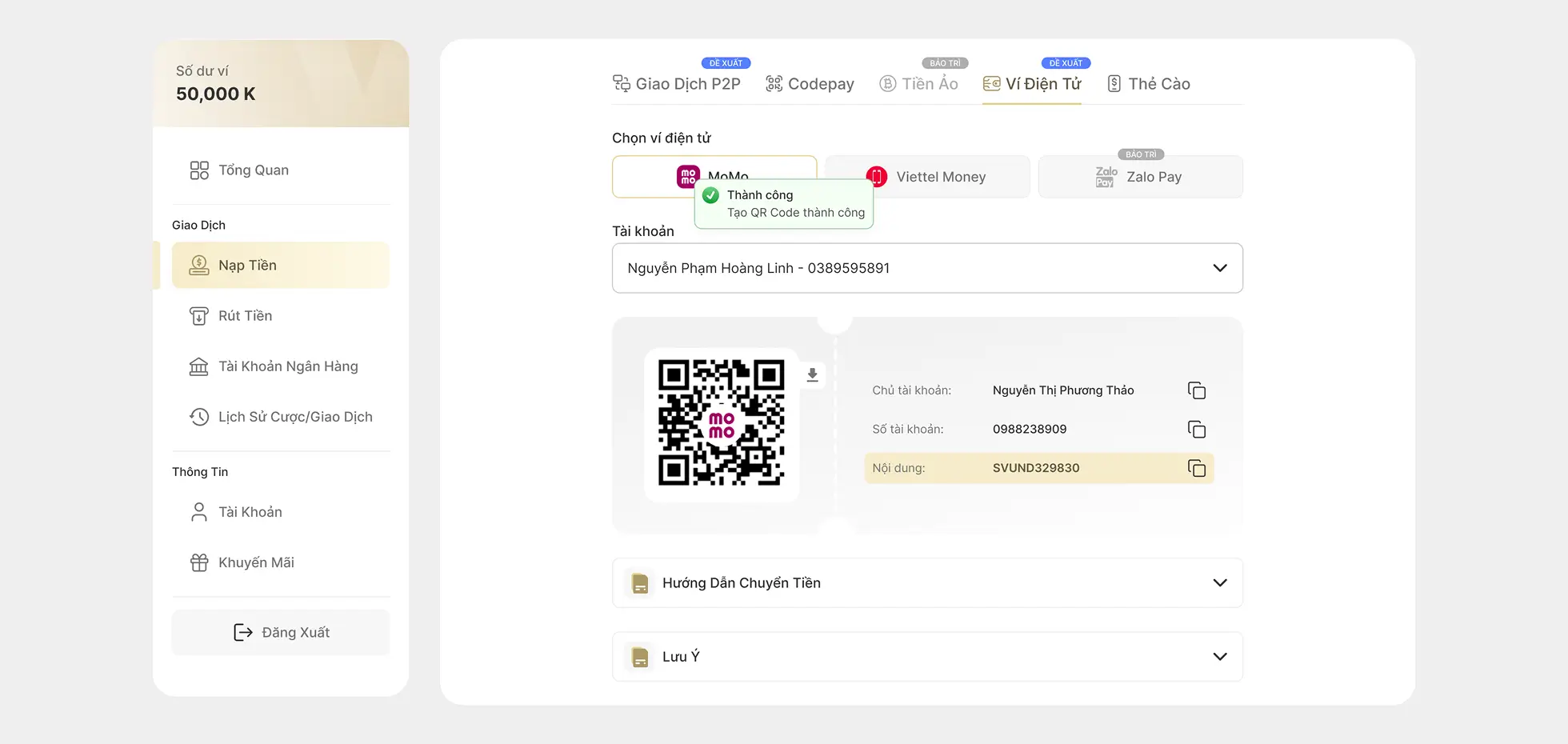1568x744 pixels.
Task: Open the Tài khoản account dropdown
Action: 927,268
